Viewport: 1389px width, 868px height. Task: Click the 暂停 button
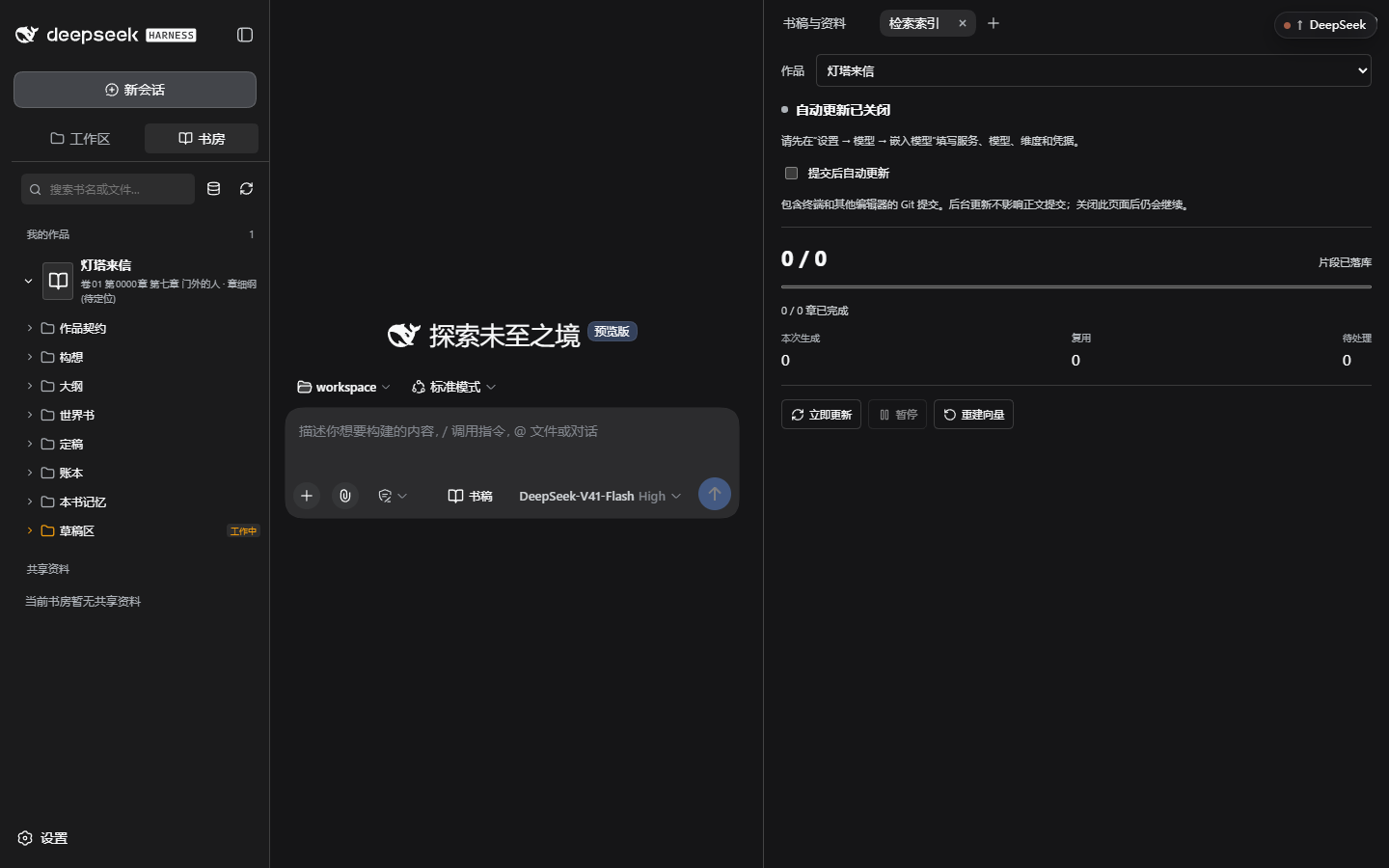click(x=898, y=415)
